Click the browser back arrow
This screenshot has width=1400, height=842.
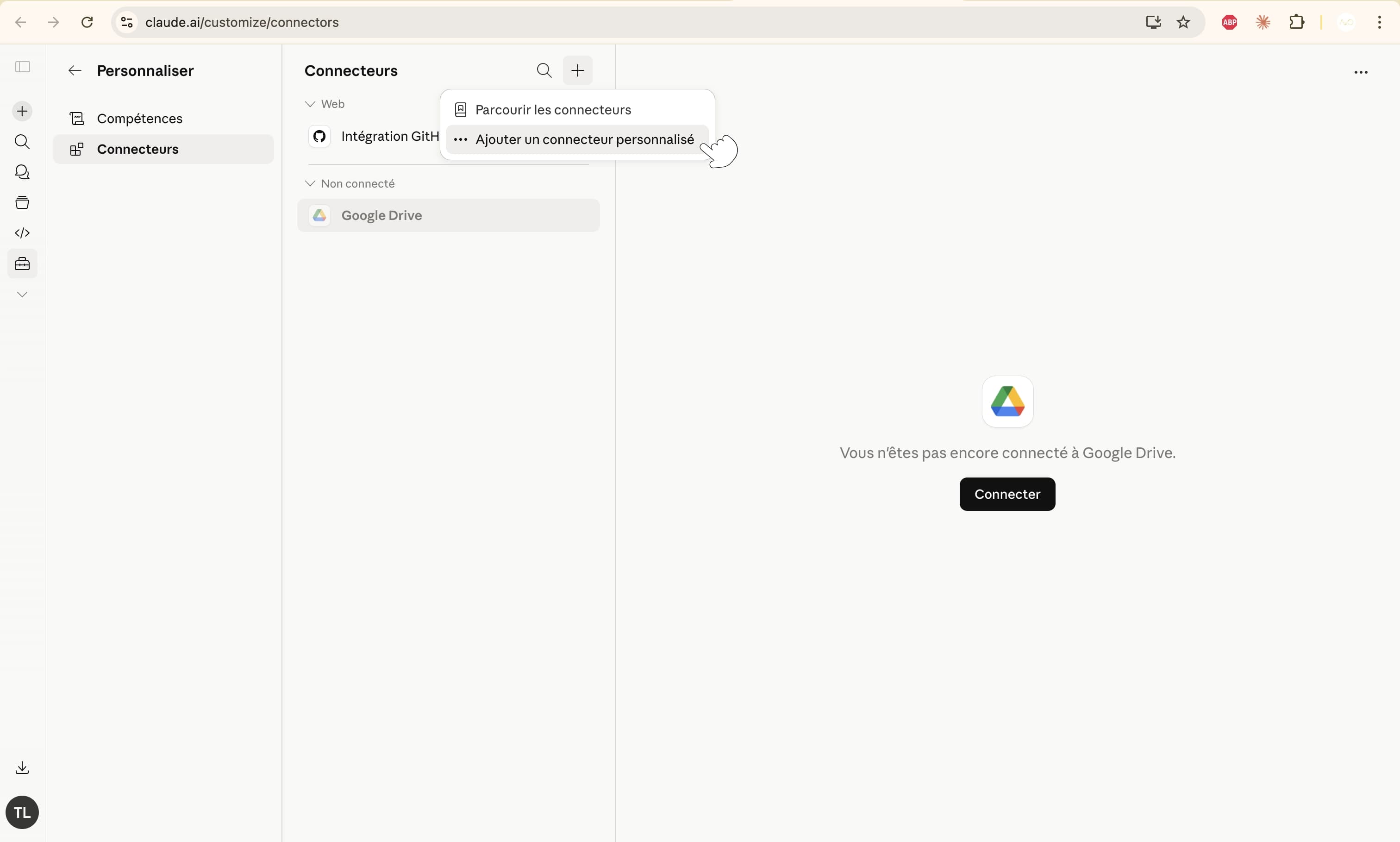click(x=20, y=22)
